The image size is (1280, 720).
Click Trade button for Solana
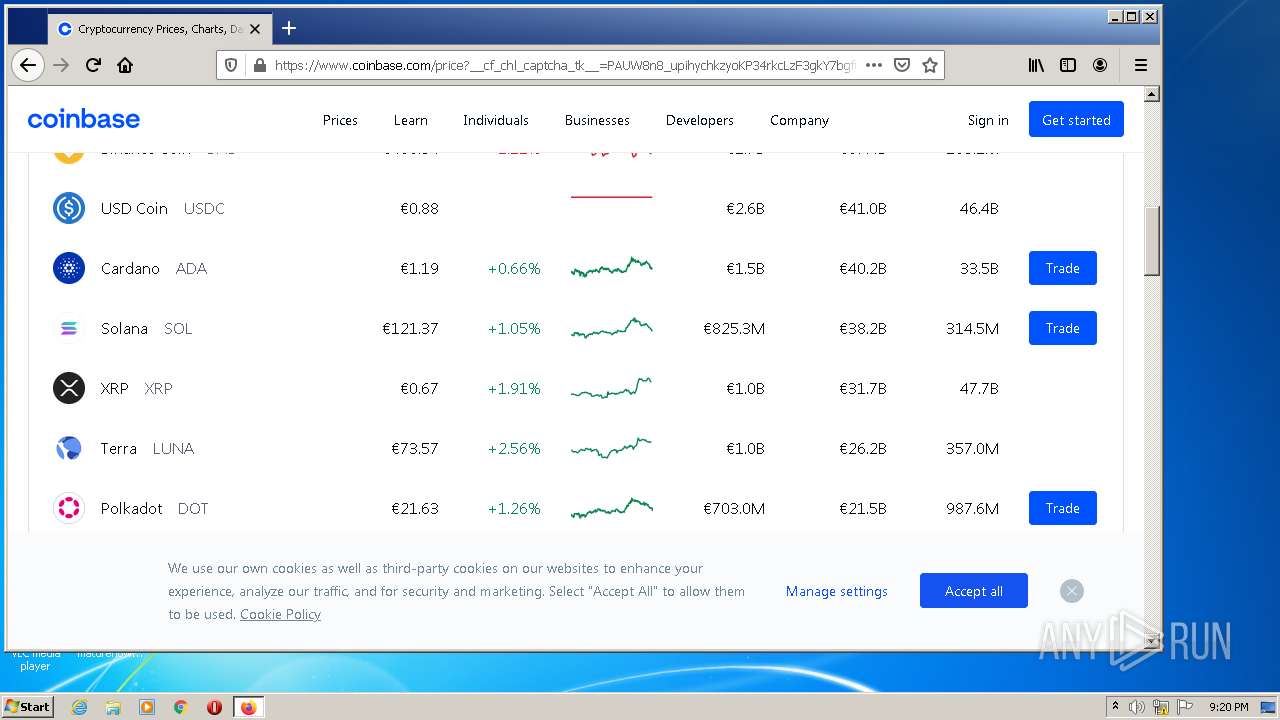[1062, 328]
